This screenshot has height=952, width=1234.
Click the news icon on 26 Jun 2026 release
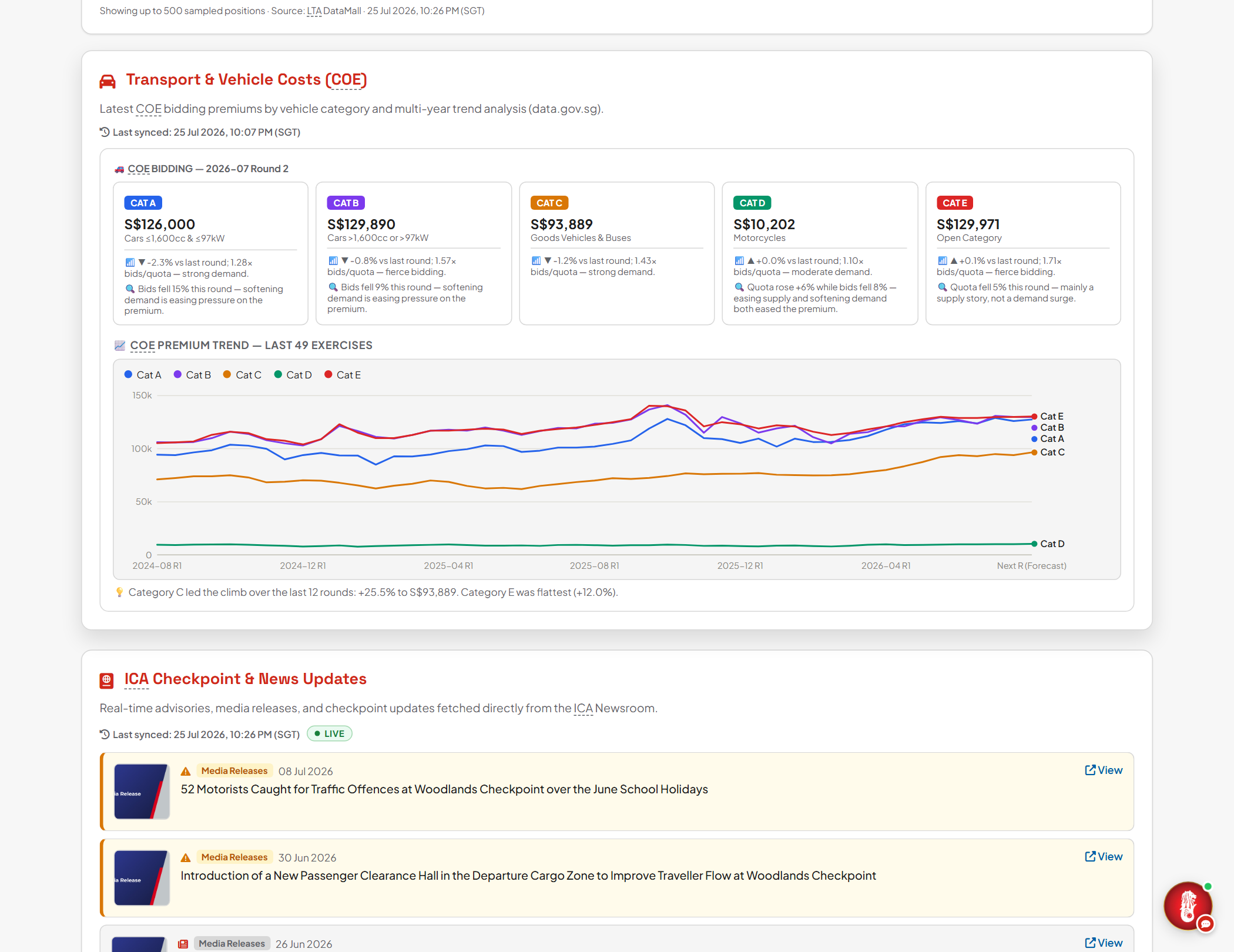(183, 944)
